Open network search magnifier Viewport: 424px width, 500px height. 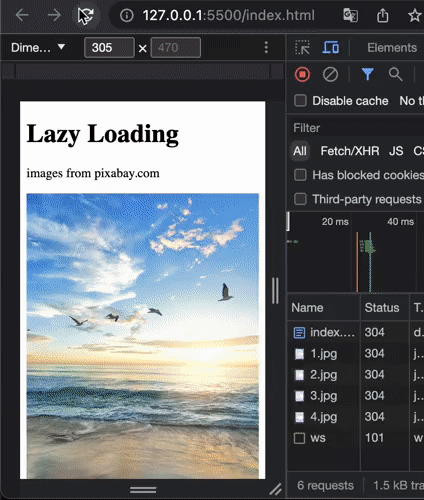pyautogui.click(x=395, y=74)
